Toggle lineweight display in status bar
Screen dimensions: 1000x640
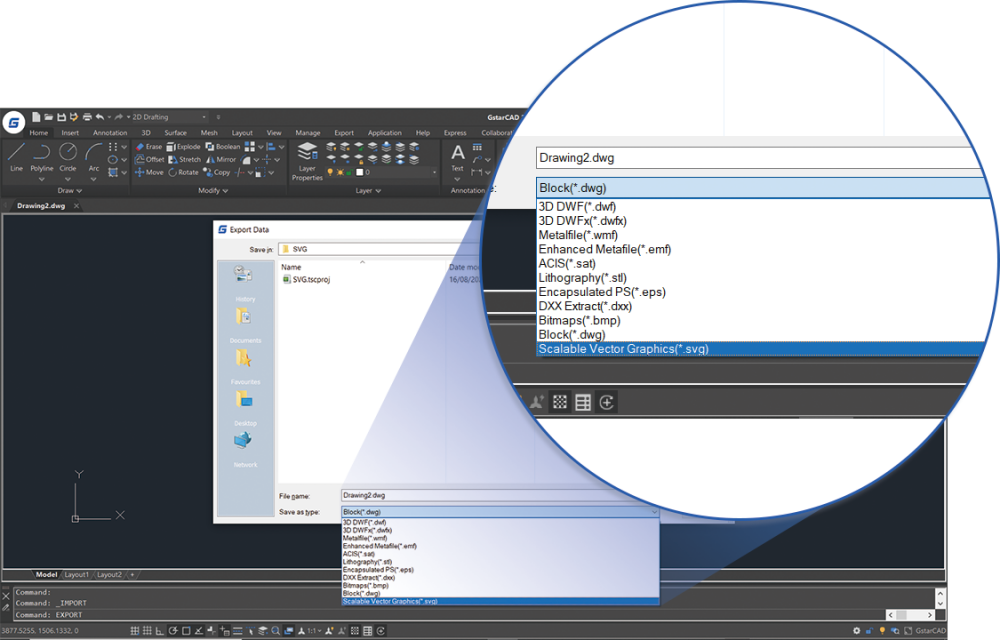pyautogui.click(x=237, y=630)
